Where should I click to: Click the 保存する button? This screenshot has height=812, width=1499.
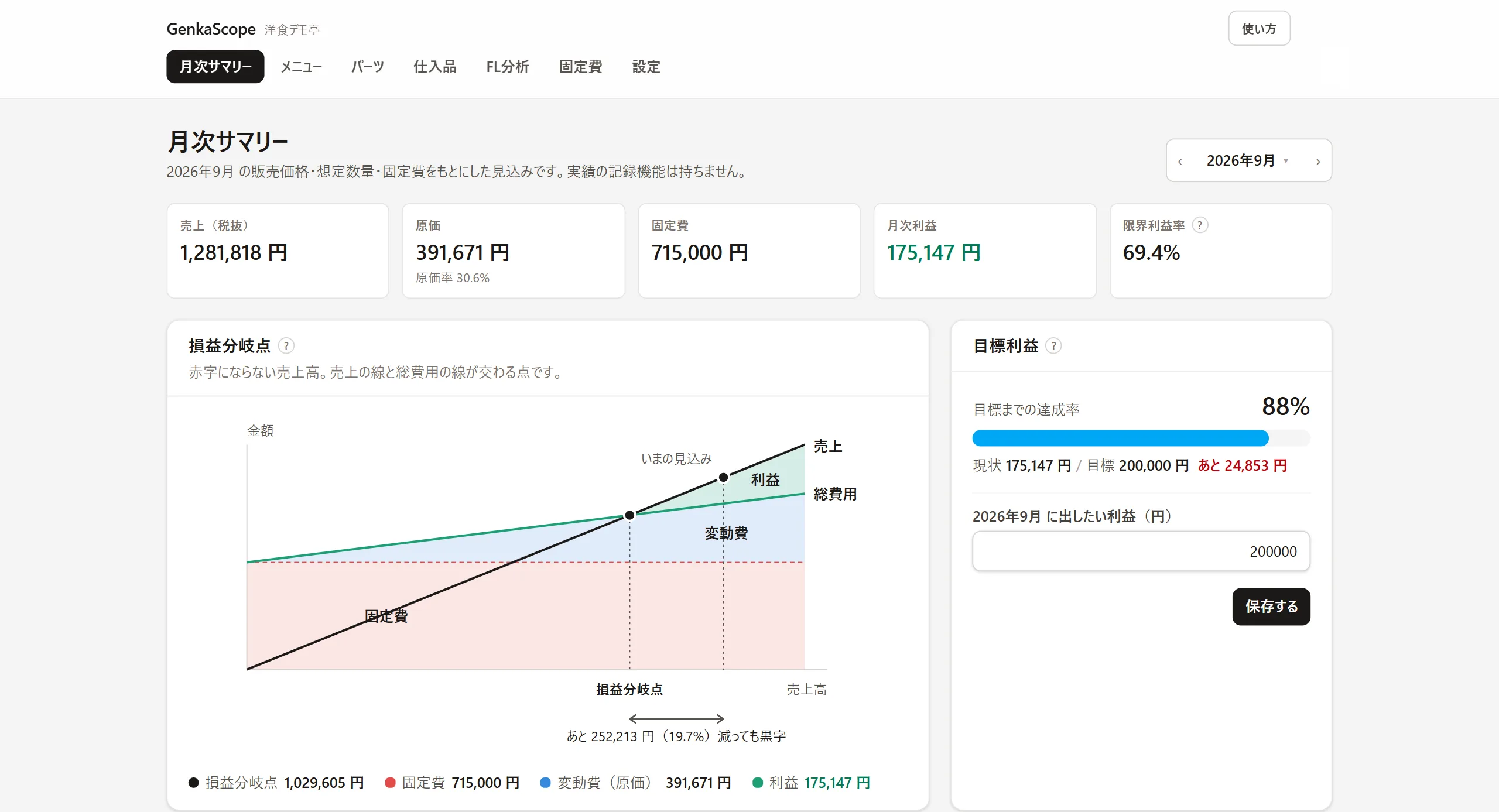(1271, 607)
